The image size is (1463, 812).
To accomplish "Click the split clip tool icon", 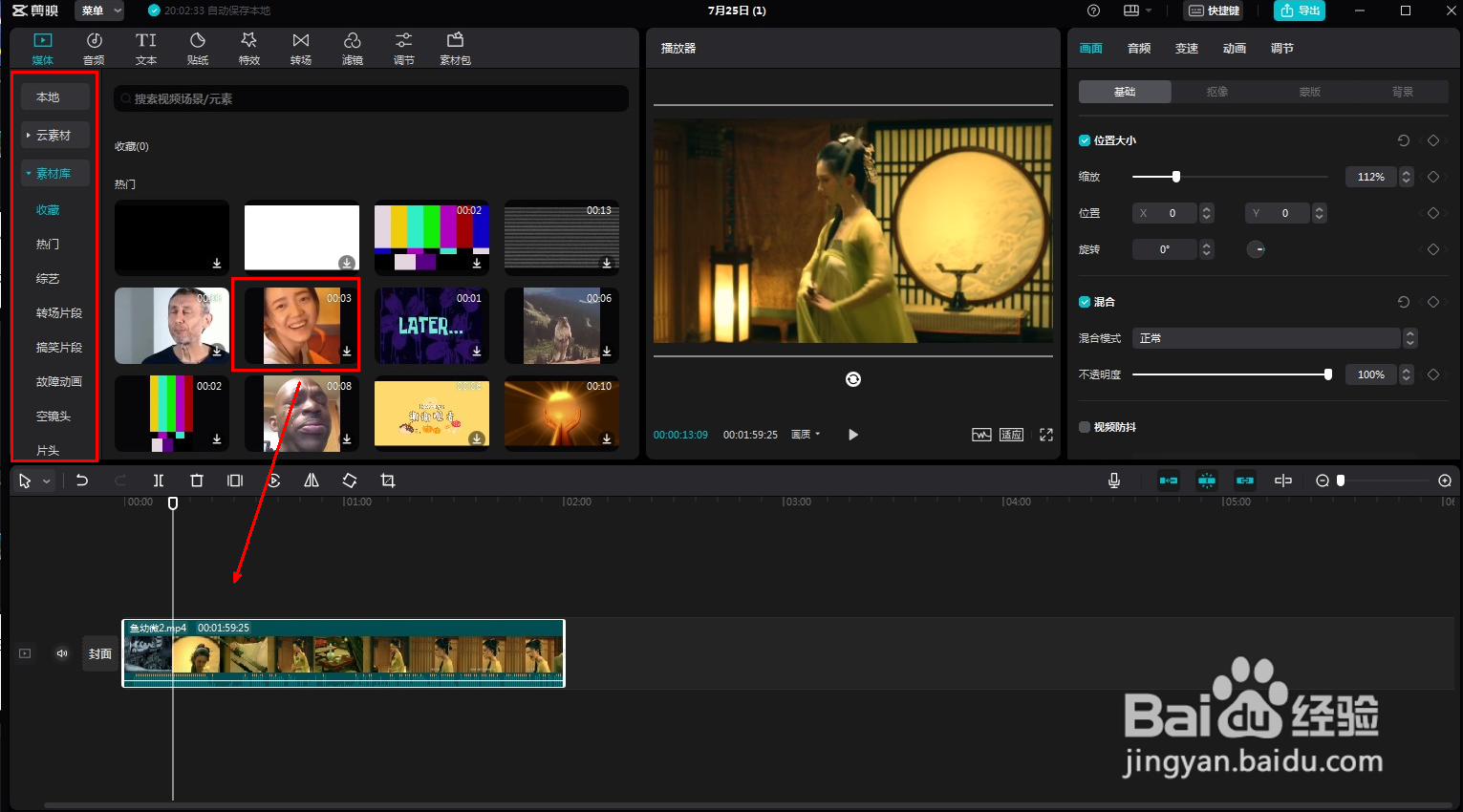I will 159,481.
